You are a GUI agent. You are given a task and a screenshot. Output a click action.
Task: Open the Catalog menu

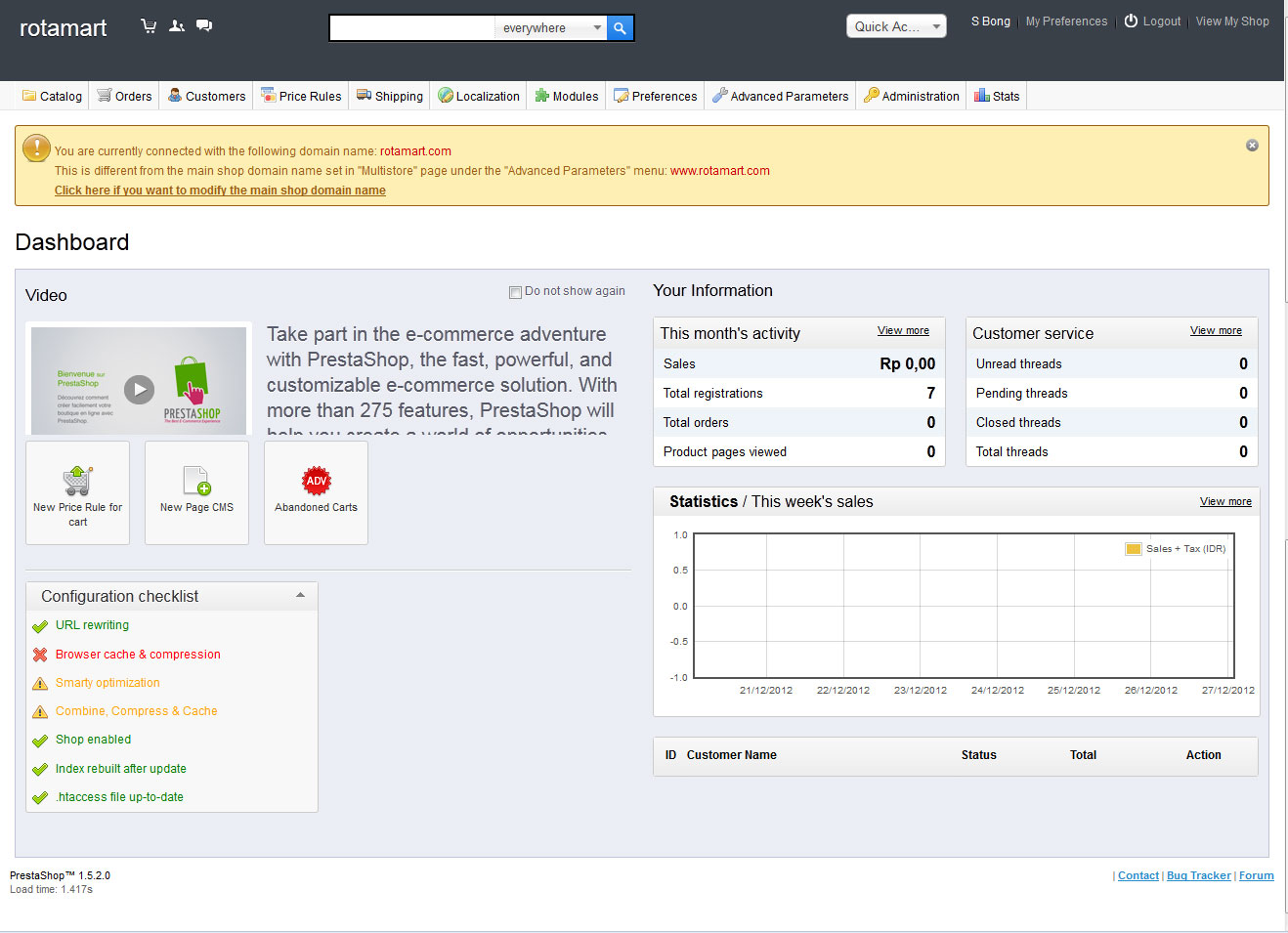click(53, 96)
